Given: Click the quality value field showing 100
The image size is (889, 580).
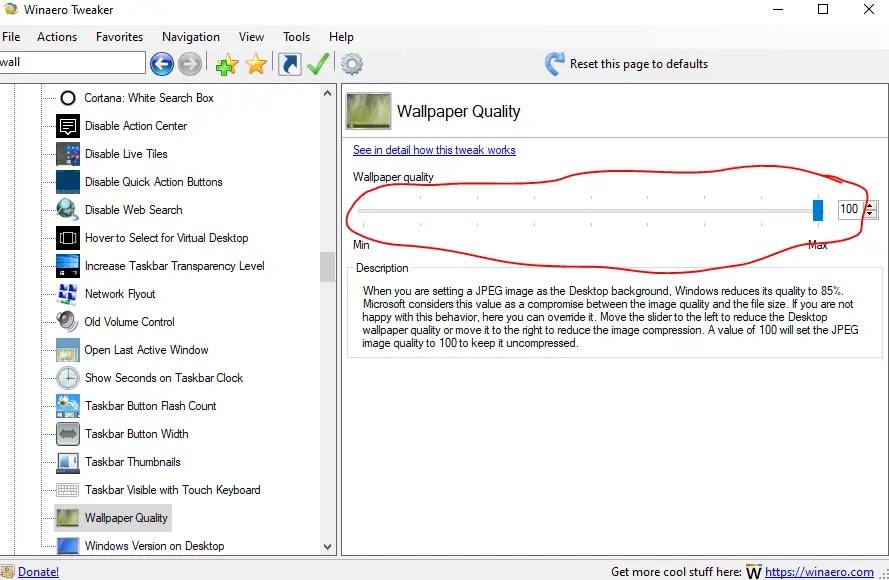Looking at the screenshot, I should tap(851, 209).
